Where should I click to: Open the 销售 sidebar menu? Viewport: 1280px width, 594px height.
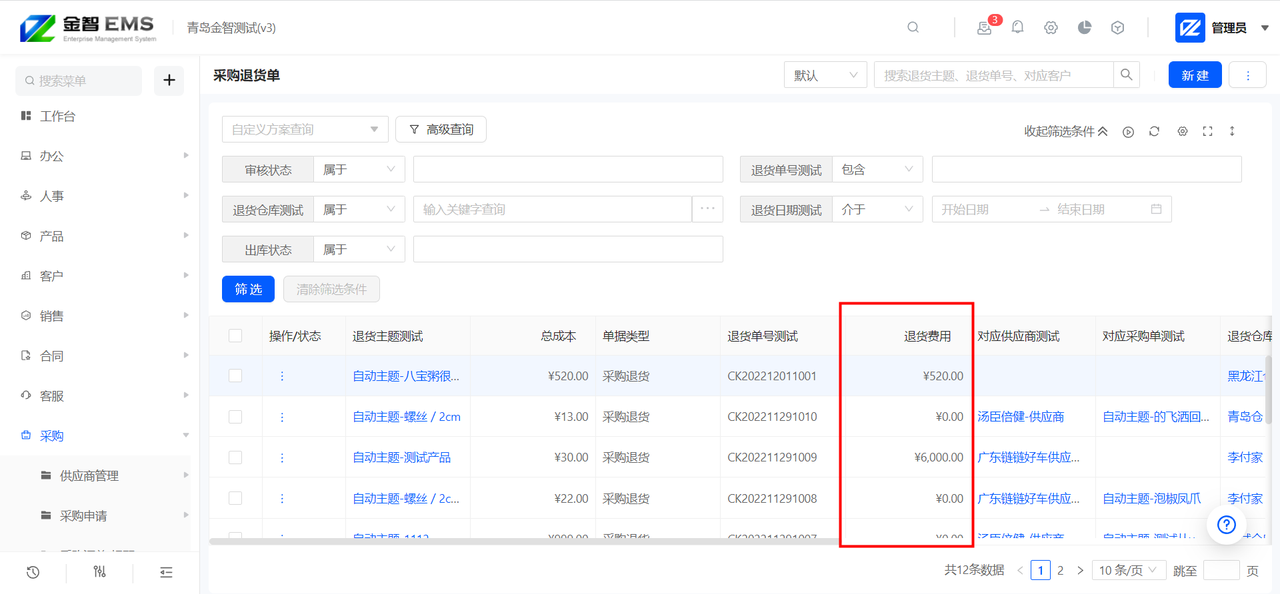[52, 316]
